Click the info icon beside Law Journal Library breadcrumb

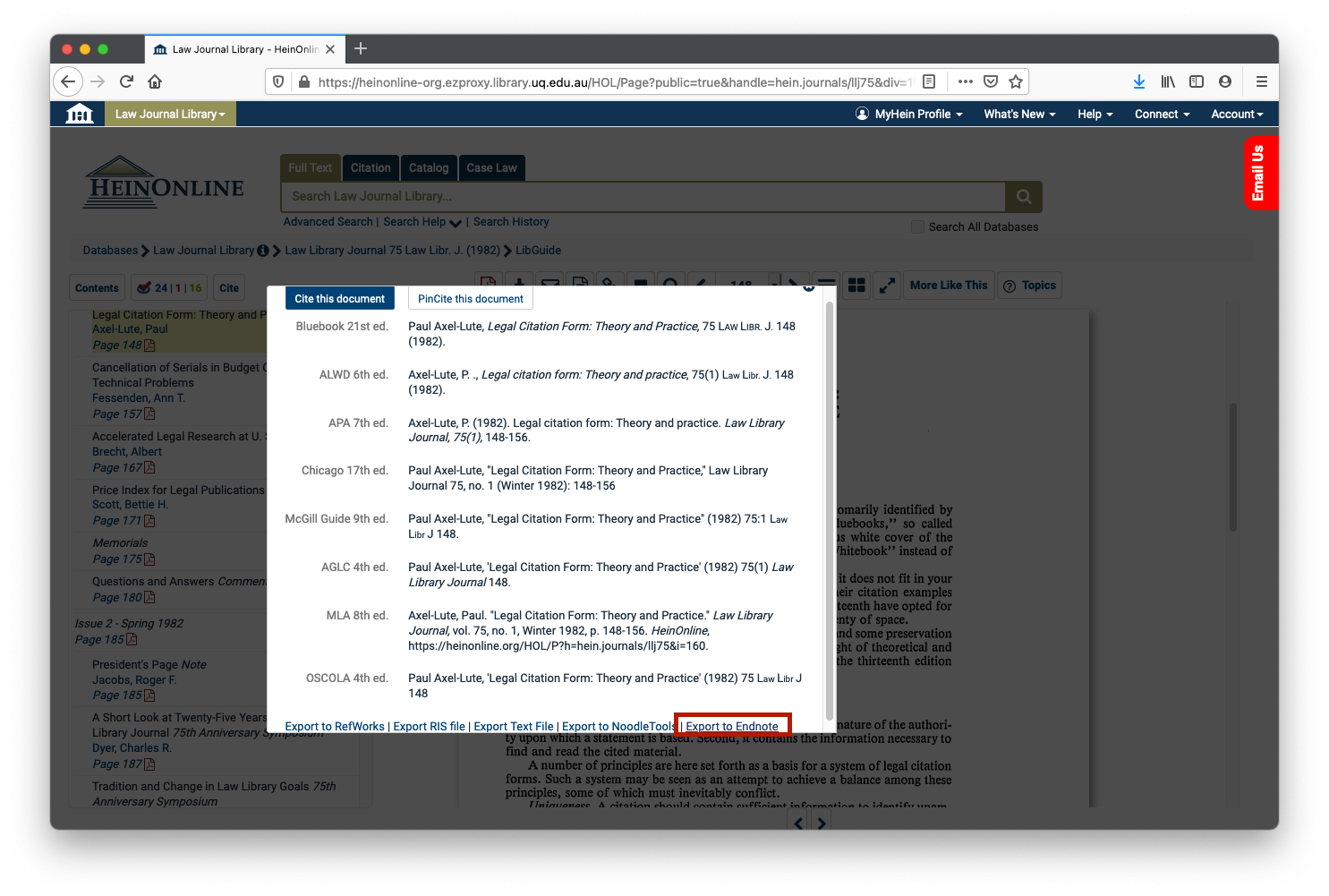263,251
